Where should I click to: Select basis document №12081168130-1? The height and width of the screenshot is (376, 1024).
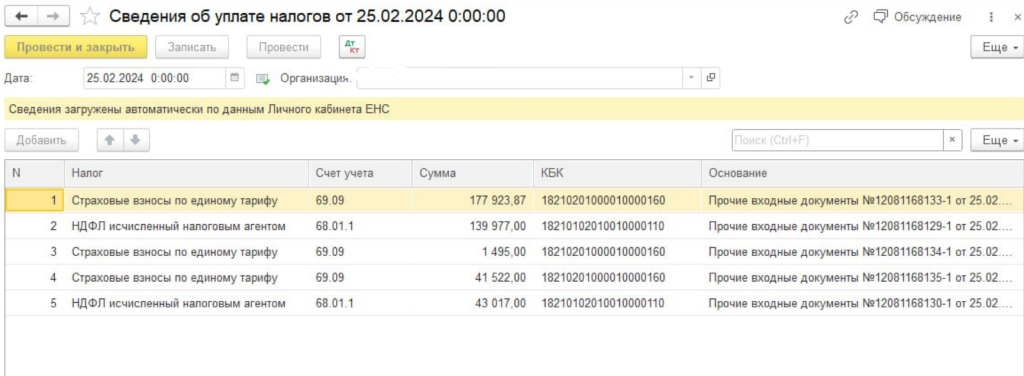click(x=863, y=304)
